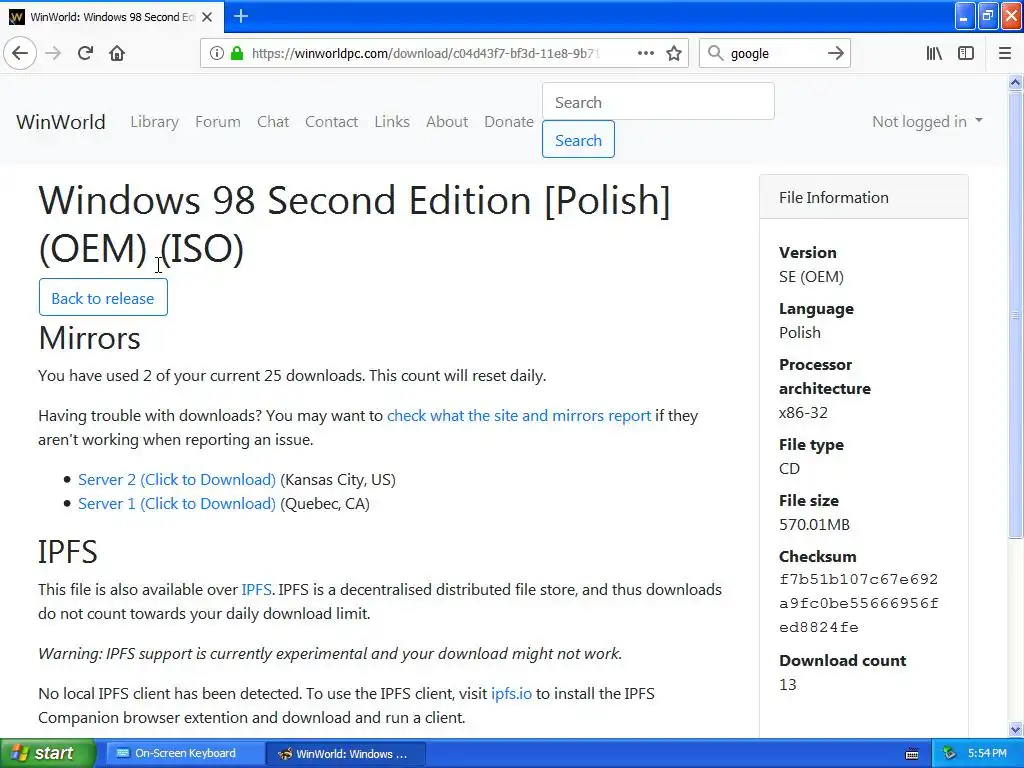Open the Firefox hamburger menu
Image resolution: width=1024 pixels, height=768 pixels.
click(x=1005, y=53)
